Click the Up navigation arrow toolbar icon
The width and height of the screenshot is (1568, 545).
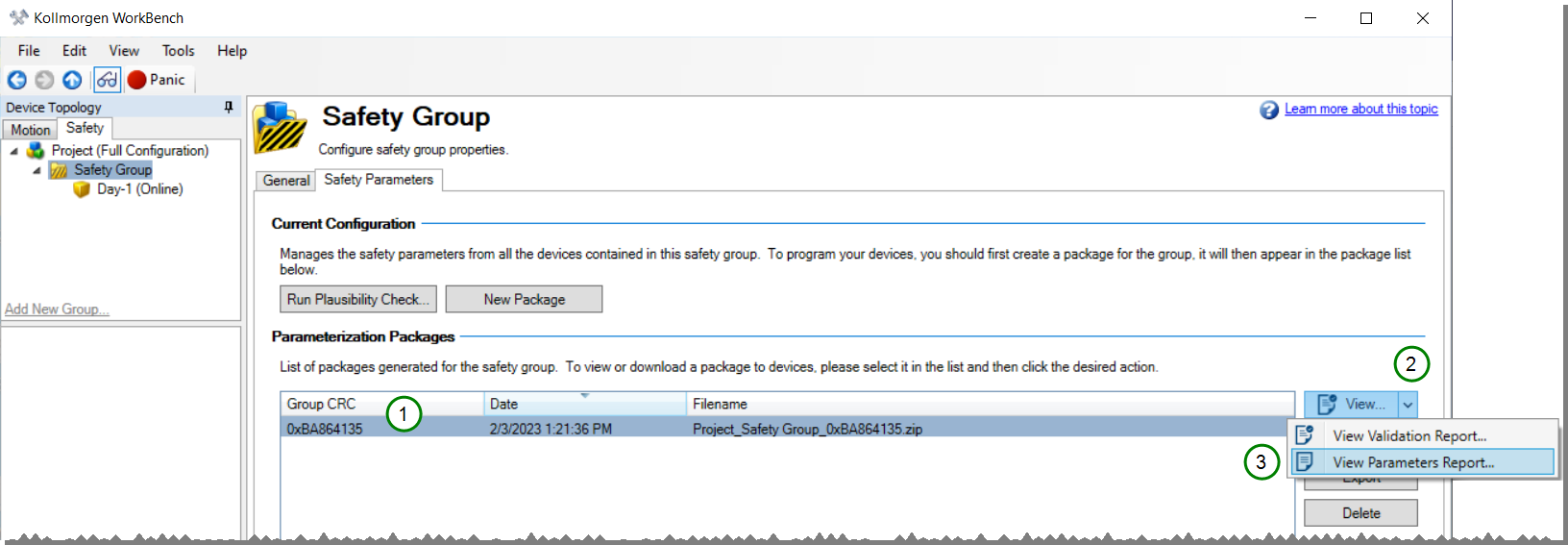point(72,80)
